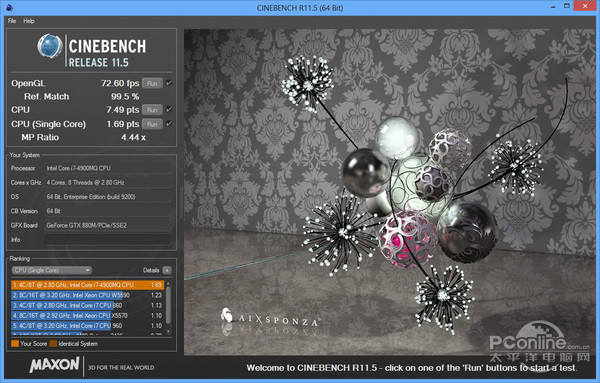Open the File menu
This screenshot has width=600, height=383.
(x=12, y=21)
